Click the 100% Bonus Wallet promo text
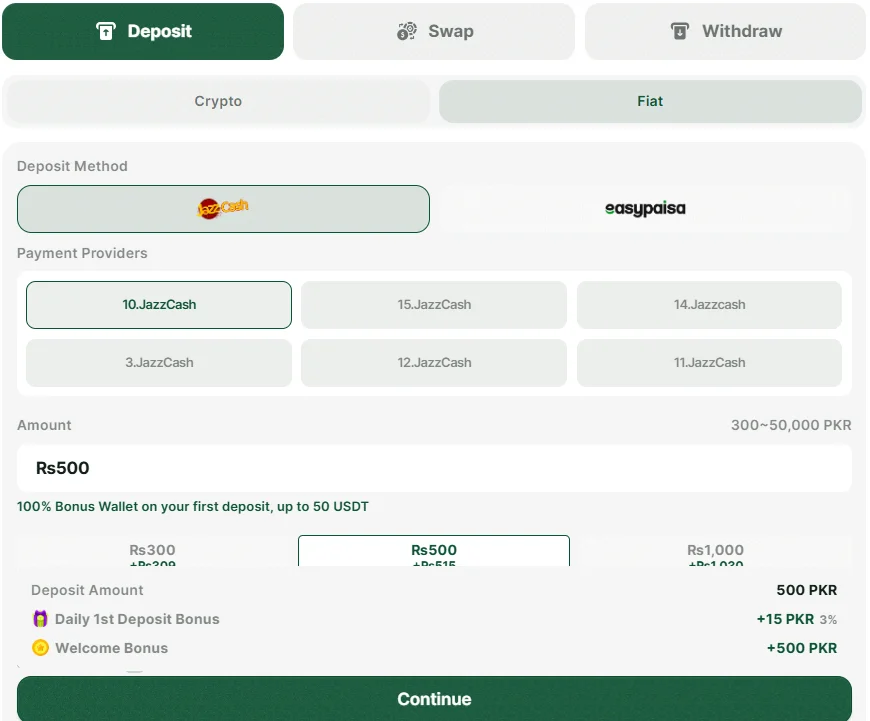Viewport: 870px width, 721px height. 193,506
